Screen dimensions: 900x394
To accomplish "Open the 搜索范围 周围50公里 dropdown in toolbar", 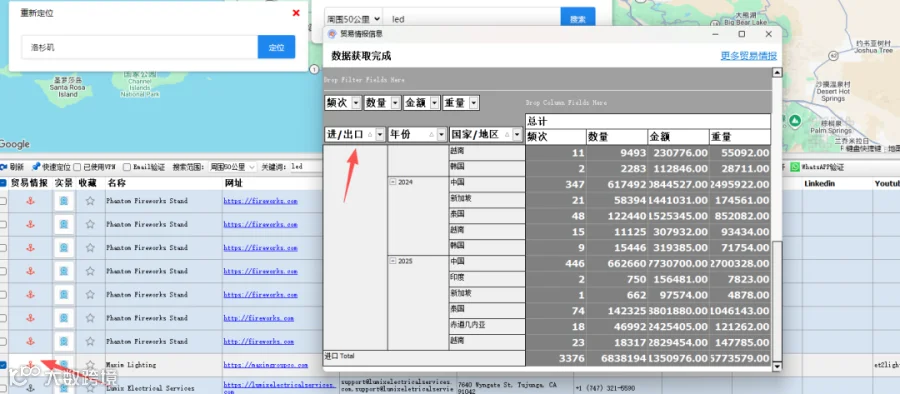I will click(232, 167).
